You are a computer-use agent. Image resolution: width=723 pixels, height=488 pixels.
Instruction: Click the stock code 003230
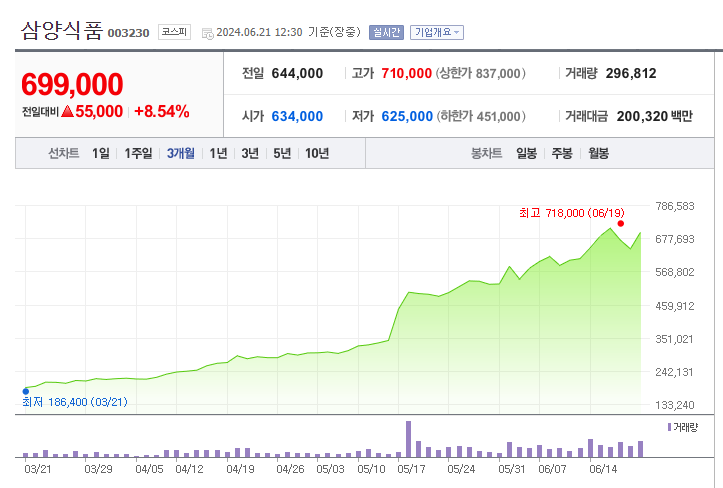(129, 33)
